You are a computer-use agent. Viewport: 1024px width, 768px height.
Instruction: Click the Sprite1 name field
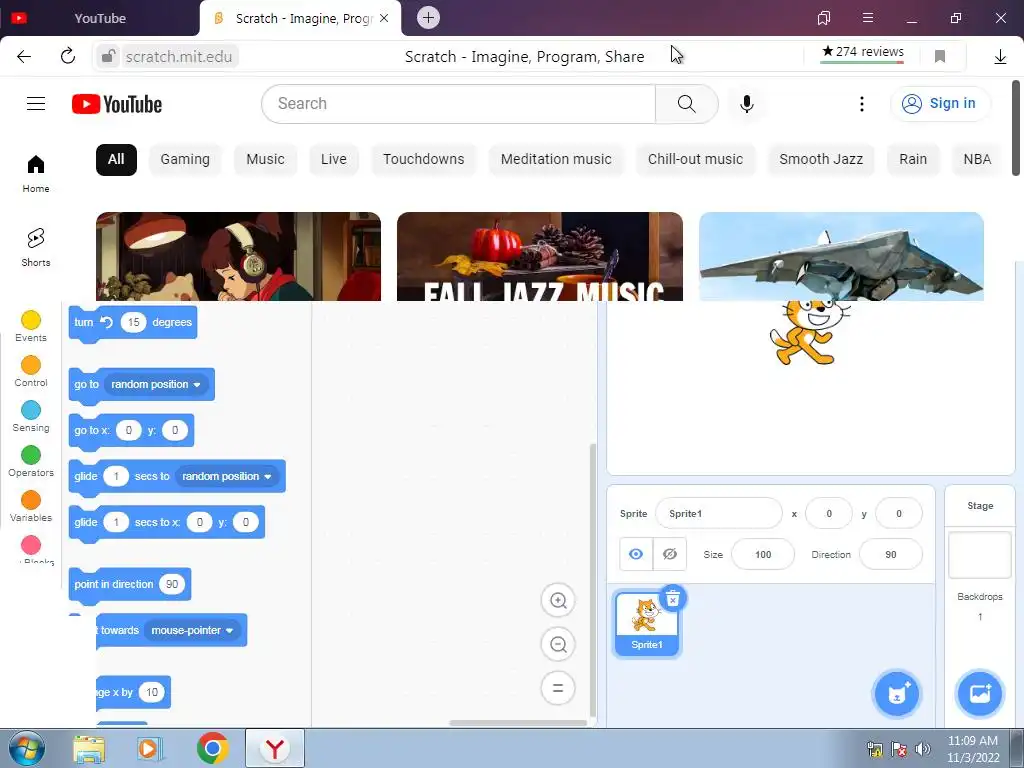(718, 513)
